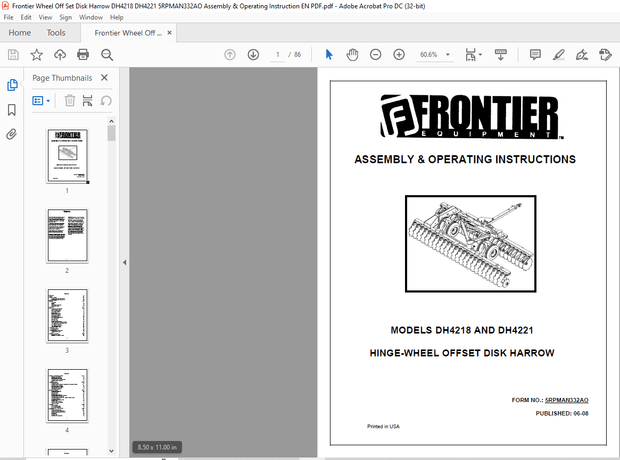Expand the page display options dropdown arrow

(480, 55)
